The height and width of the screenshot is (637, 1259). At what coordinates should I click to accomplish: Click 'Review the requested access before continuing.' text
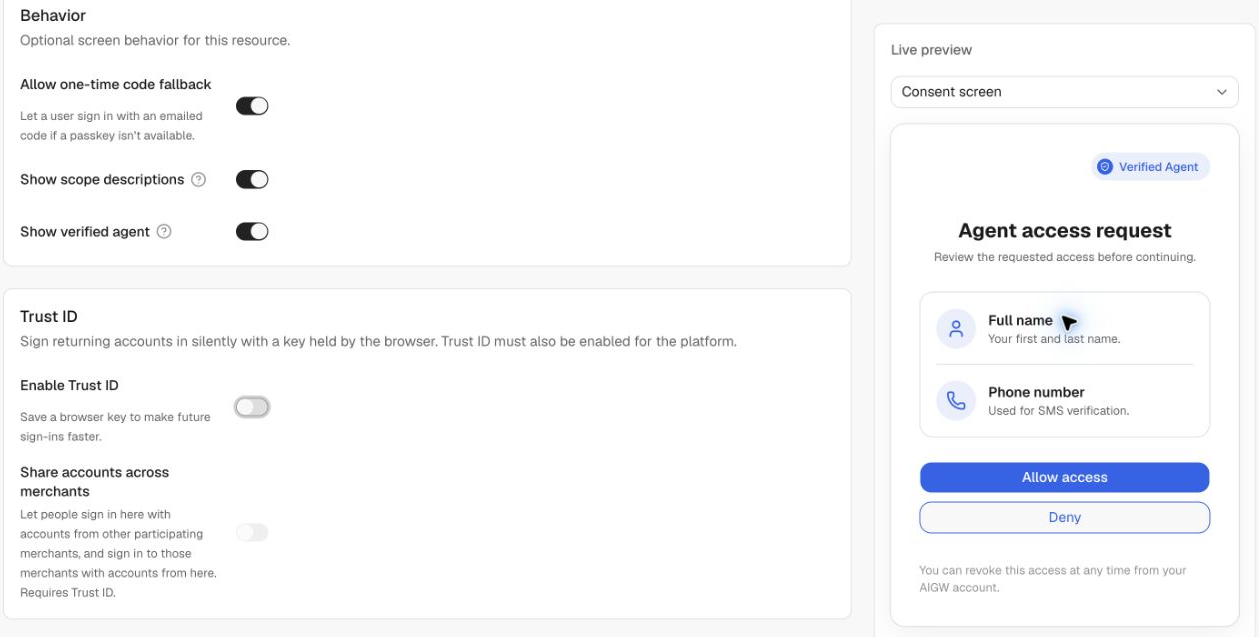(1064, 257)
